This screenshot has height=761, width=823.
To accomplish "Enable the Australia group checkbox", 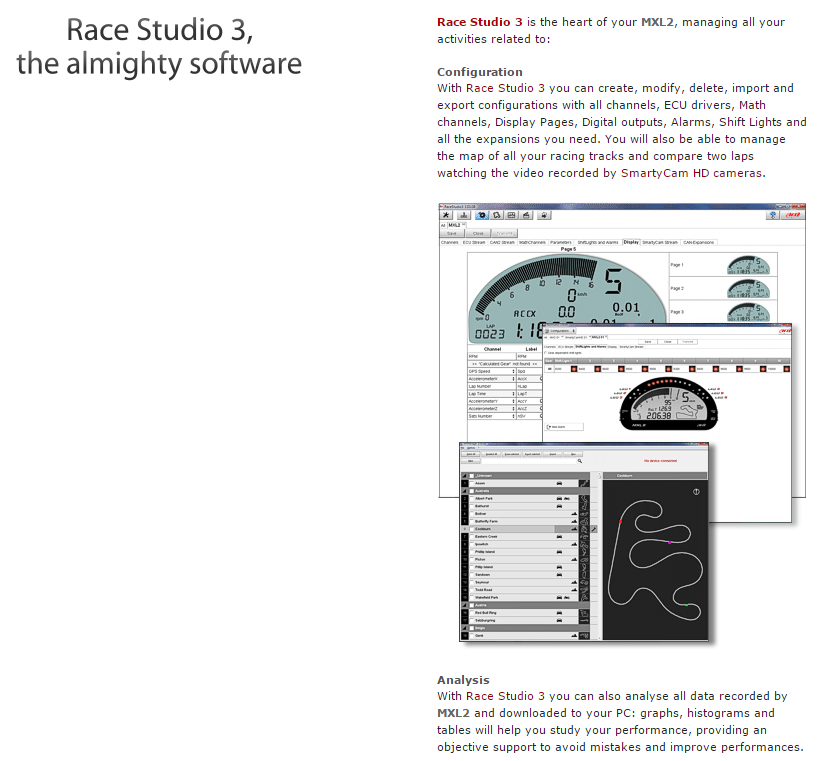I will 473,491.
